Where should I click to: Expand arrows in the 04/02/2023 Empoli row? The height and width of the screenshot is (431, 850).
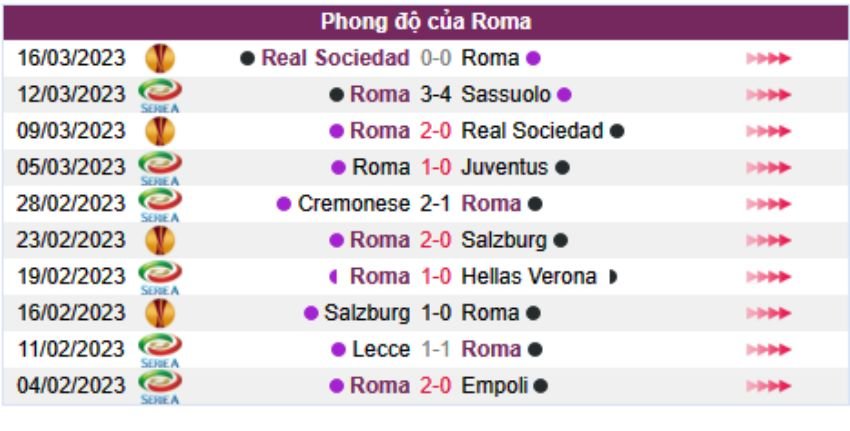point(768,386)
